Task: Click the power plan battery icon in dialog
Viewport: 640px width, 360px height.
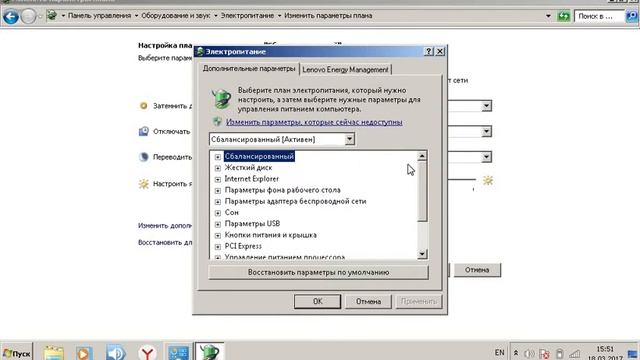Action: click(222, 99)
